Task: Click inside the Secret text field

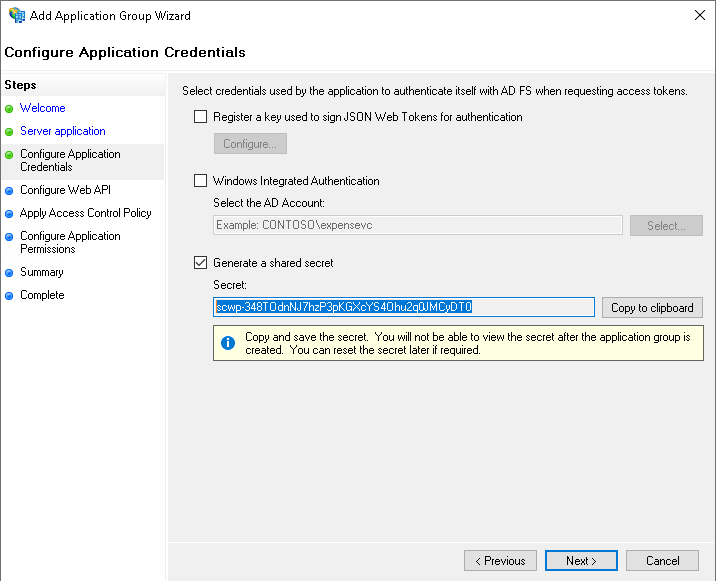Action: coord(404,307)
